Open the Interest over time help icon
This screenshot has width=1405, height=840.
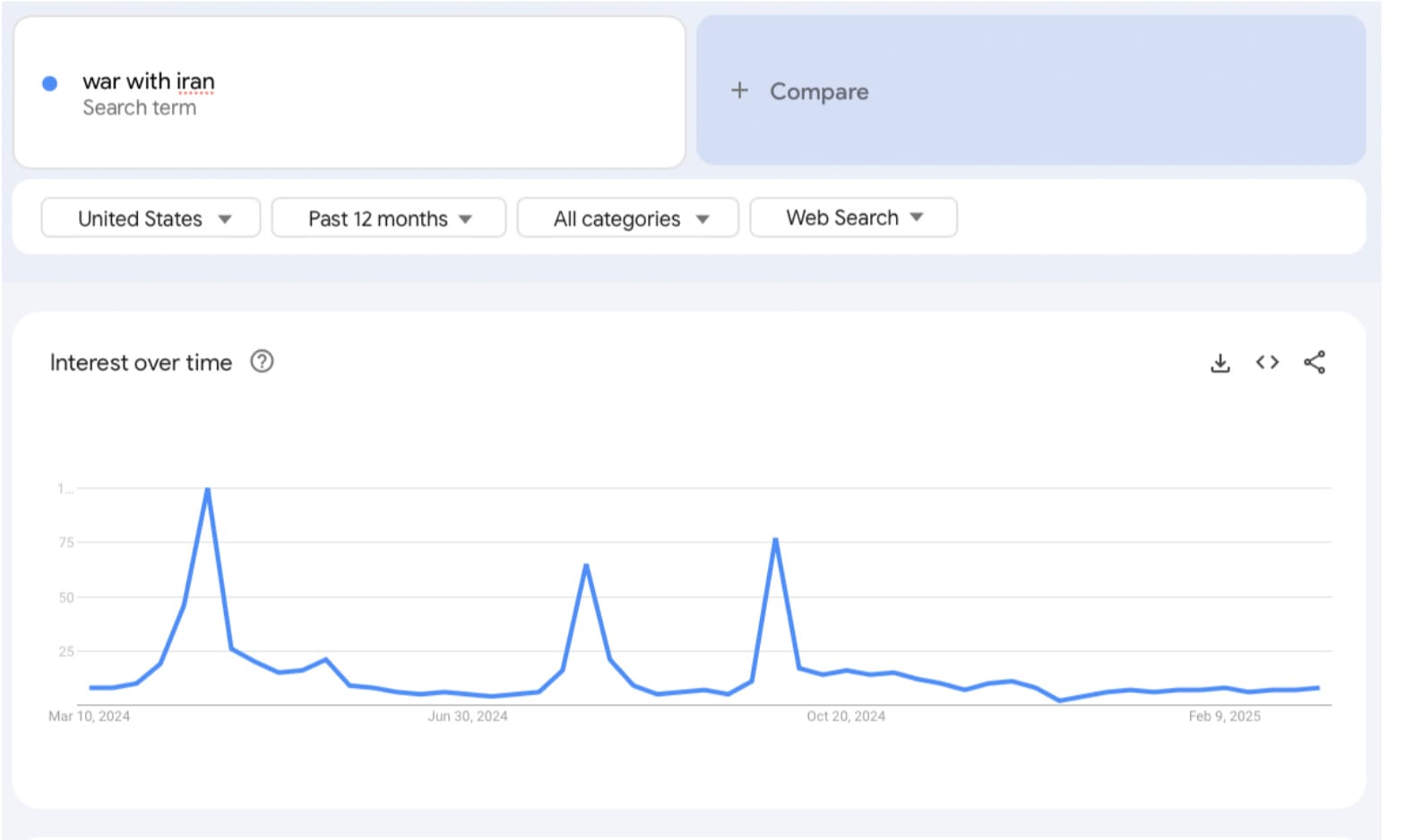pos(262,362)
